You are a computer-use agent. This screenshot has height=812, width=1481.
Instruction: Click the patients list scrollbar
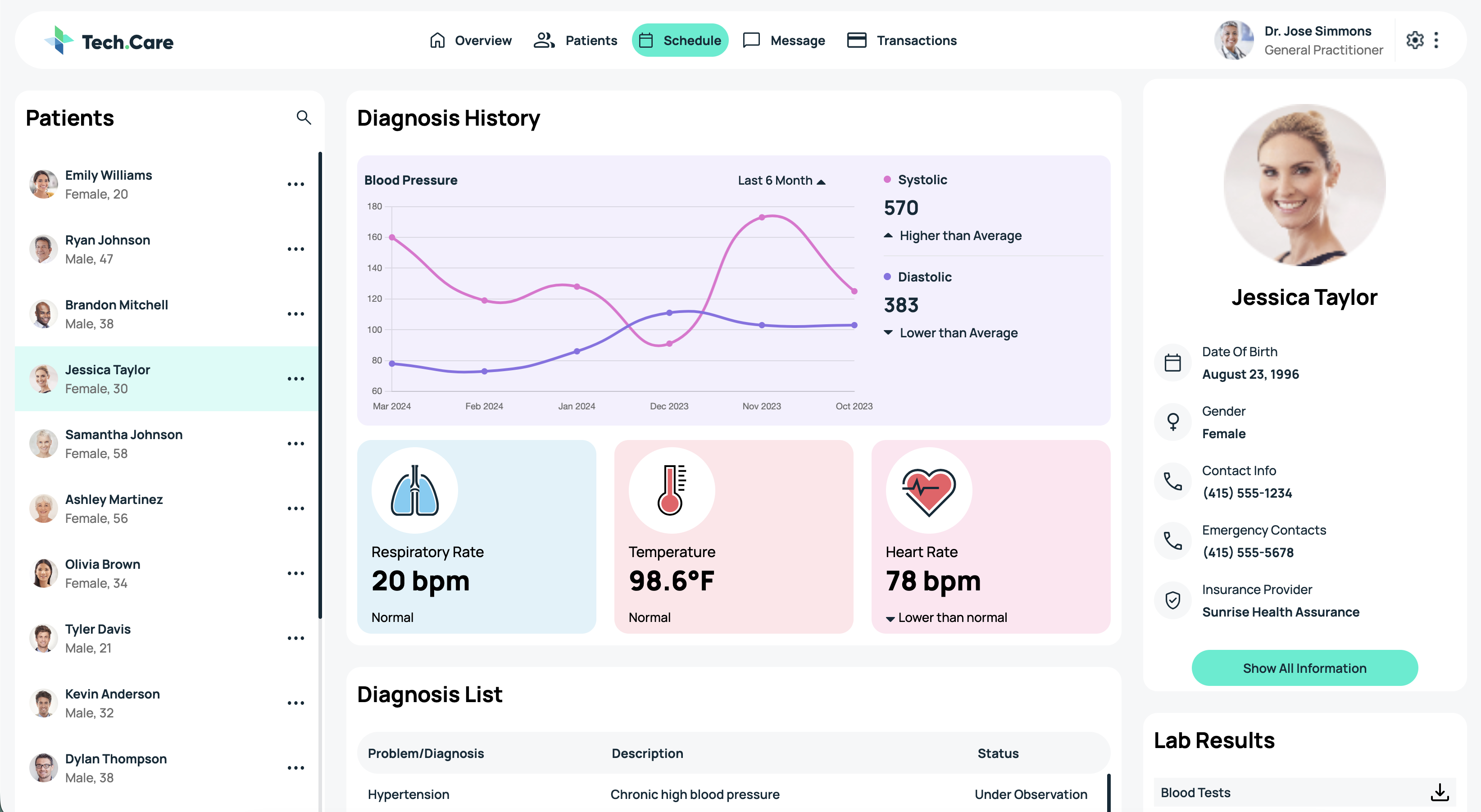pyautogui.click(x=320, y=385)
